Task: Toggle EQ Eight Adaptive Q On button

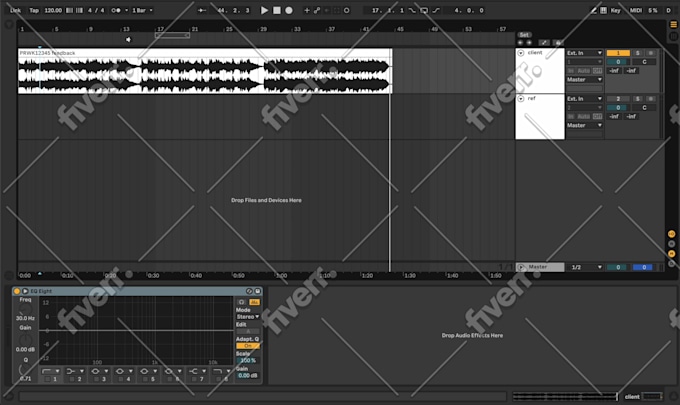Action: [x=248, y=346]
